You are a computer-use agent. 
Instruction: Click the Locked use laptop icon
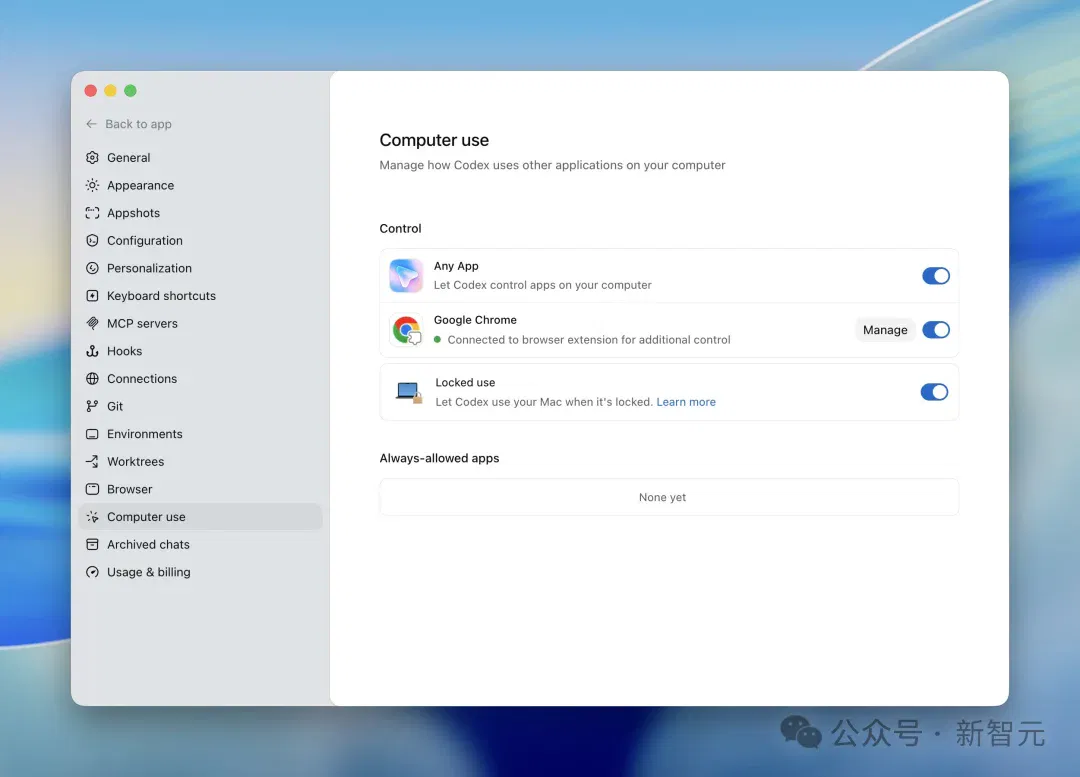tap(408, 392)
